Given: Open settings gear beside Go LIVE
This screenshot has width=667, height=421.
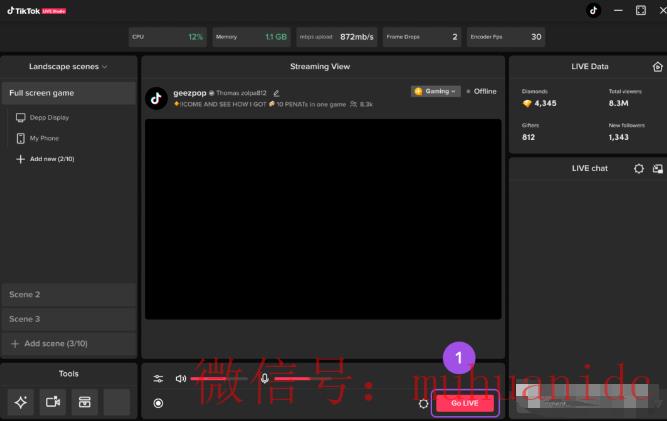Looking at the screenshot, I should [x=423, y=404].
